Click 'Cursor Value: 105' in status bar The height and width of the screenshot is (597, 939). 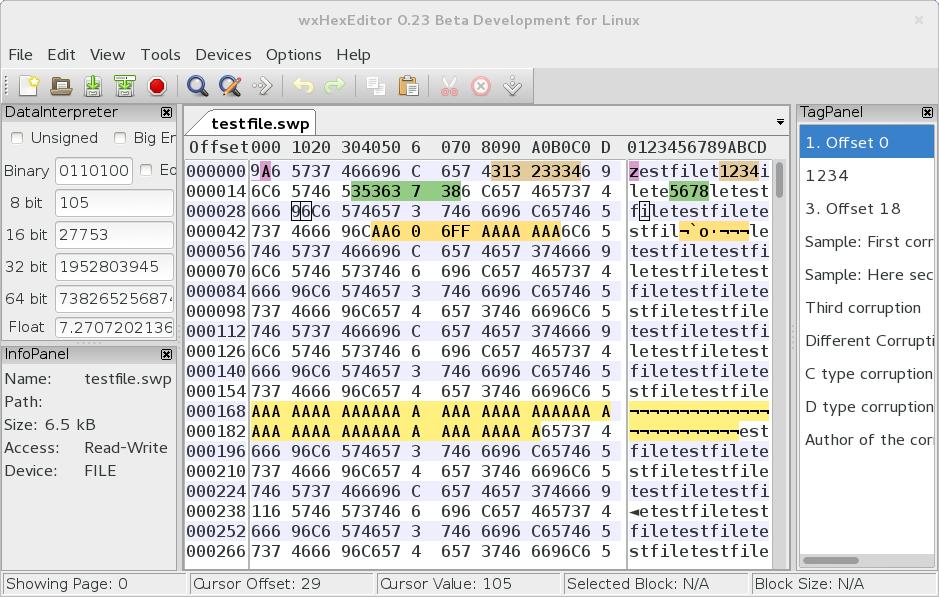point(467,584)
